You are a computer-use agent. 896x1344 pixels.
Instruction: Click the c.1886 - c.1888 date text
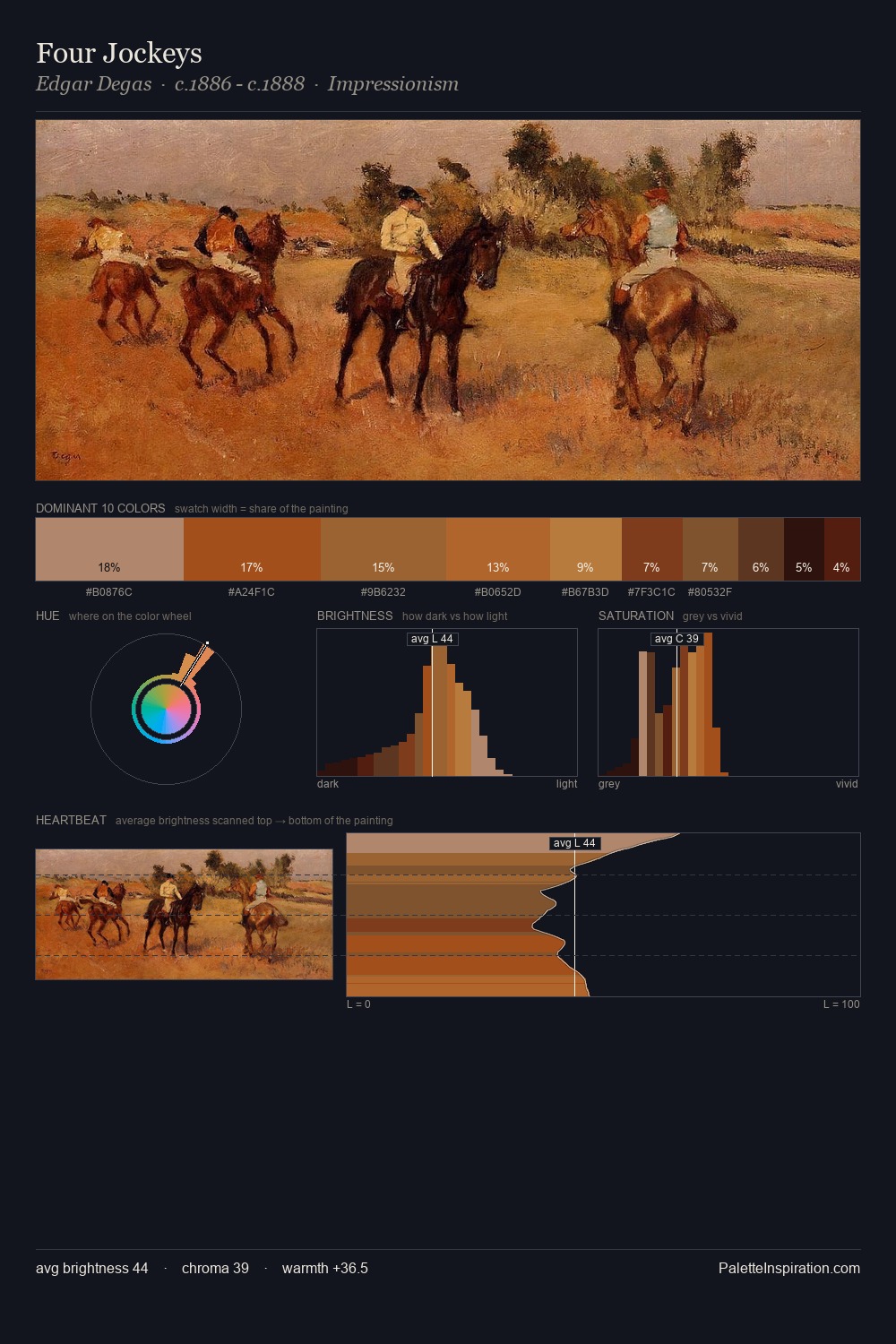[x=239, y=84]
